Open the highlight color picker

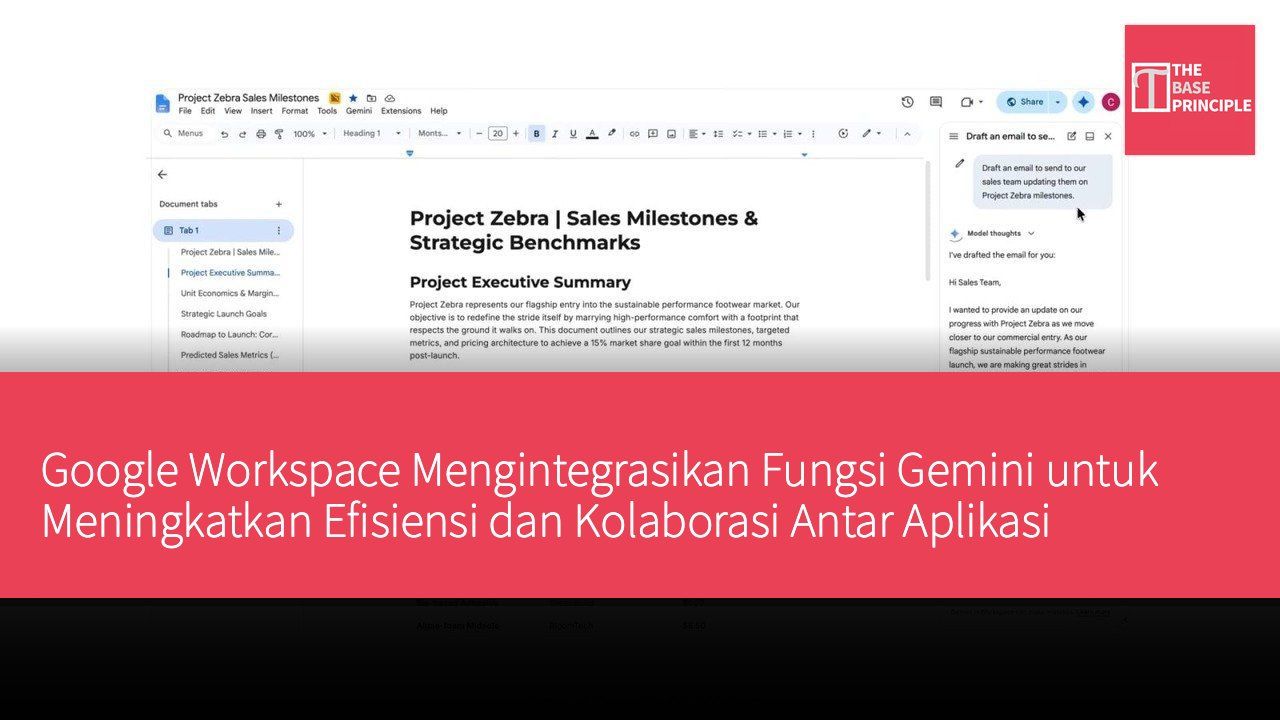(611, 133)
